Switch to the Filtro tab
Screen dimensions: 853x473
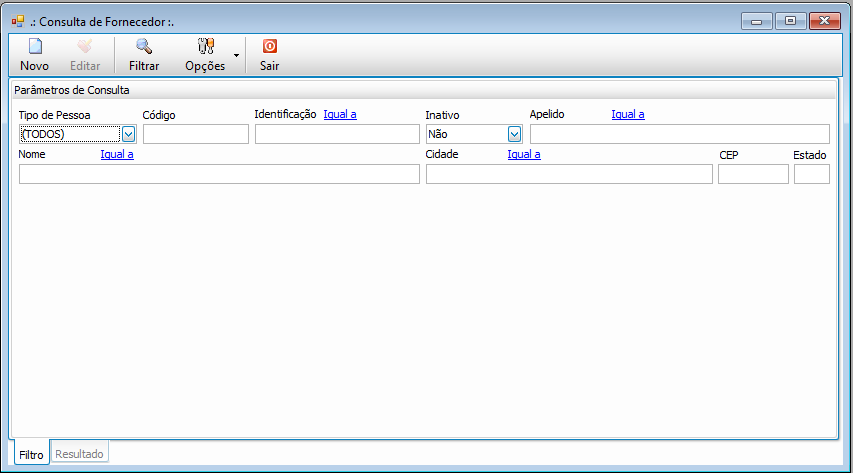click(31, 454)
